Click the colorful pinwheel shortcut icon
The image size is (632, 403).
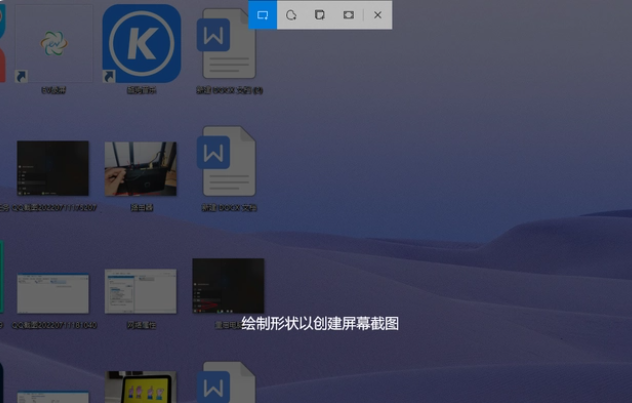pos(53,43)
